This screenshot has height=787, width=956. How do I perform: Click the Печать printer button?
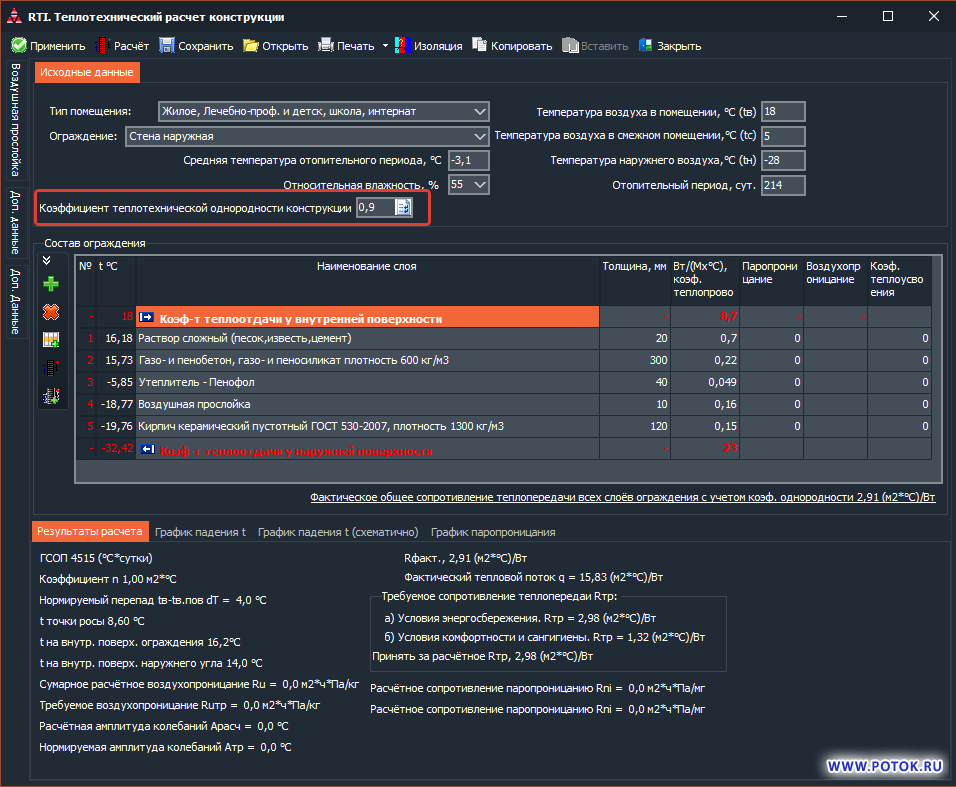pyautogui.click(x=346, y=46)
